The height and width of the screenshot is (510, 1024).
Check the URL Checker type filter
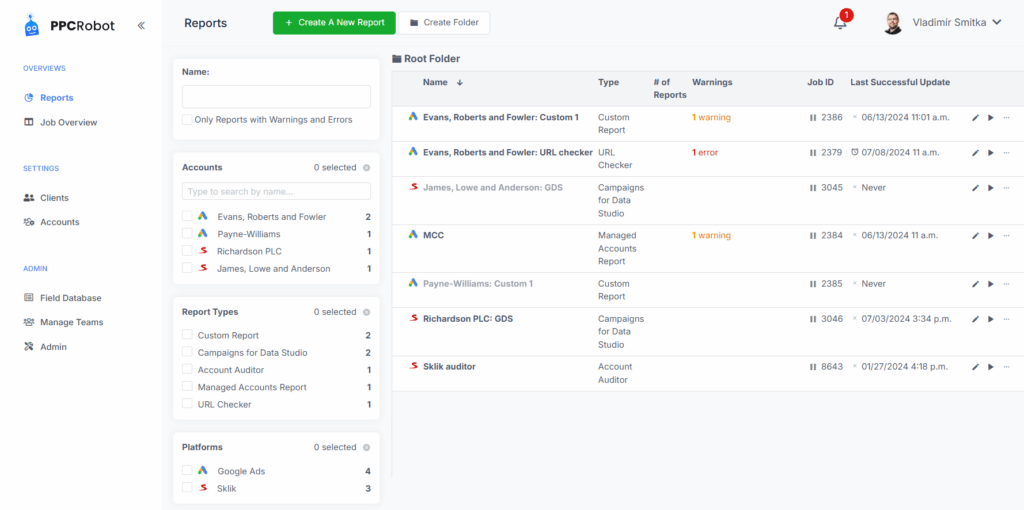point(187,404)
